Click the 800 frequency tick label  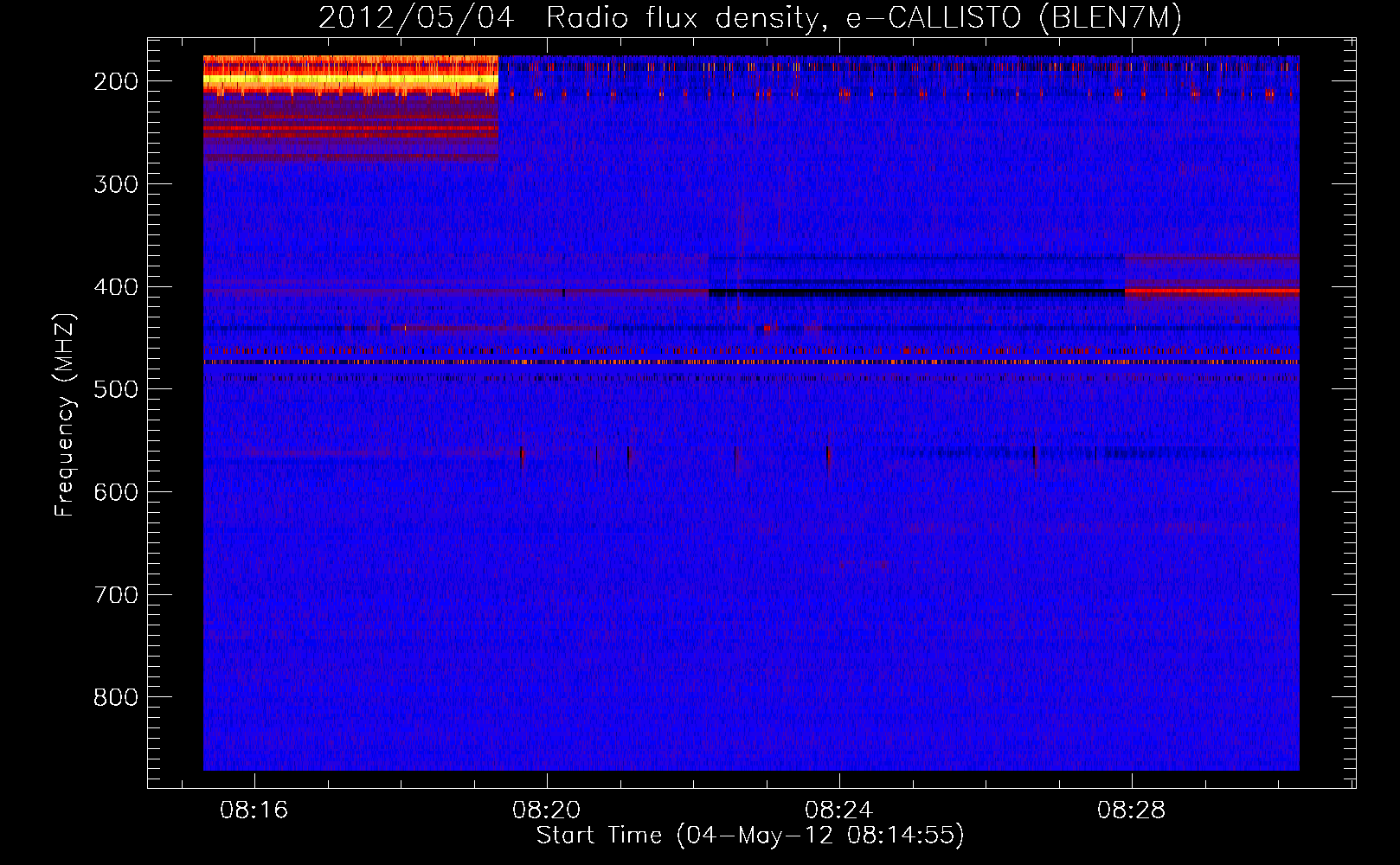tap(116, 697)
